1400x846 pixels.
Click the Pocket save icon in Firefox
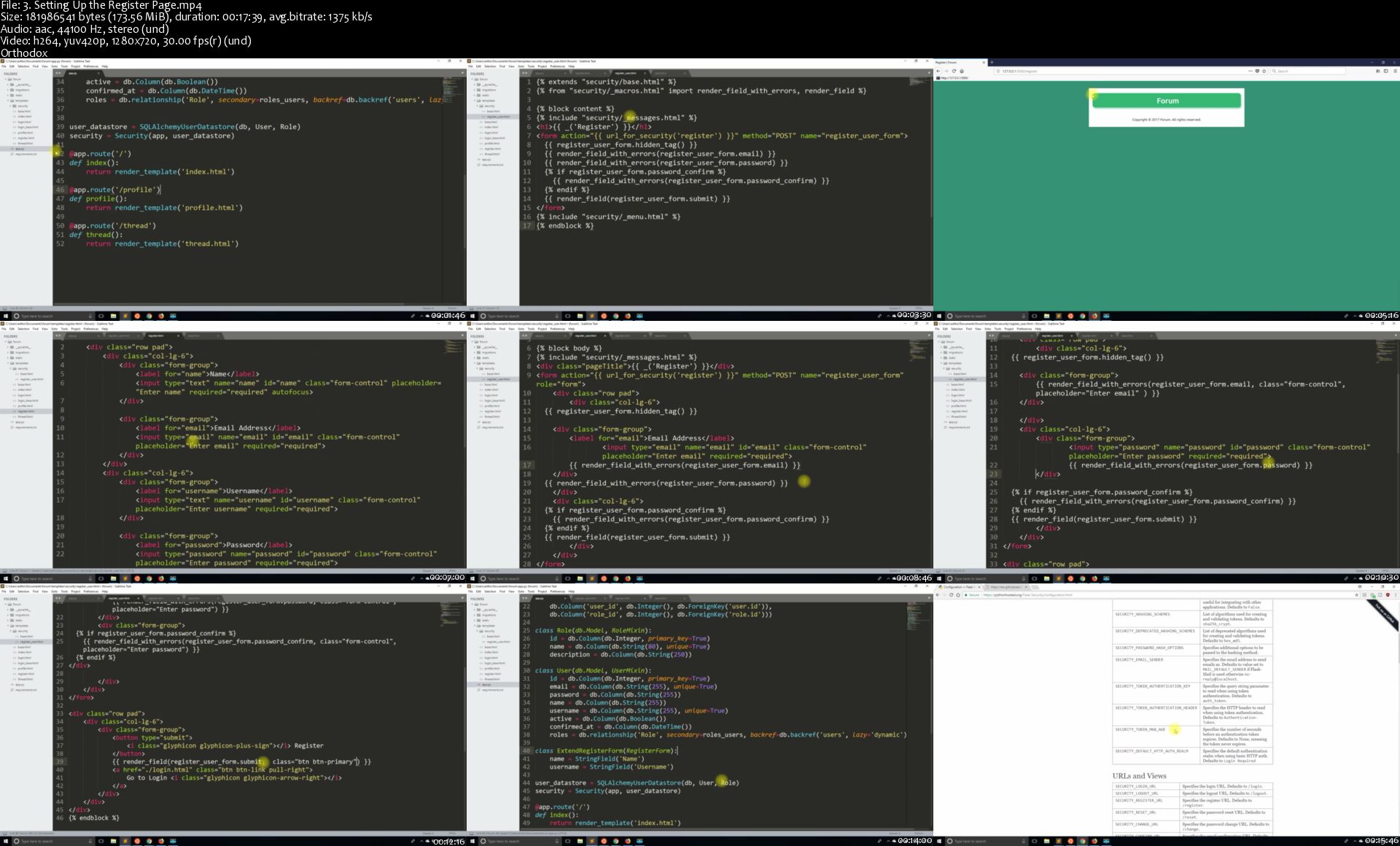[1257, 71]
